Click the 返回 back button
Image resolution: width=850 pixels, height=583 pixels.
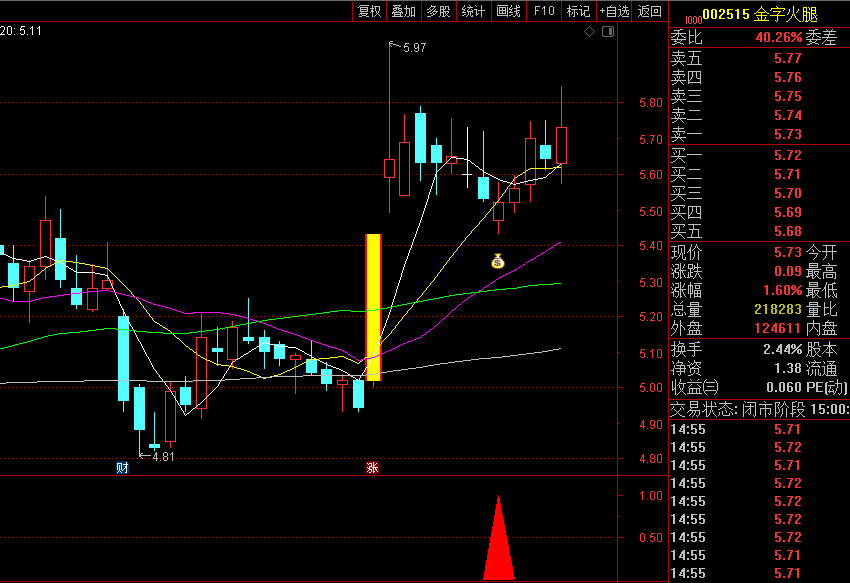(x=649, y=11)
